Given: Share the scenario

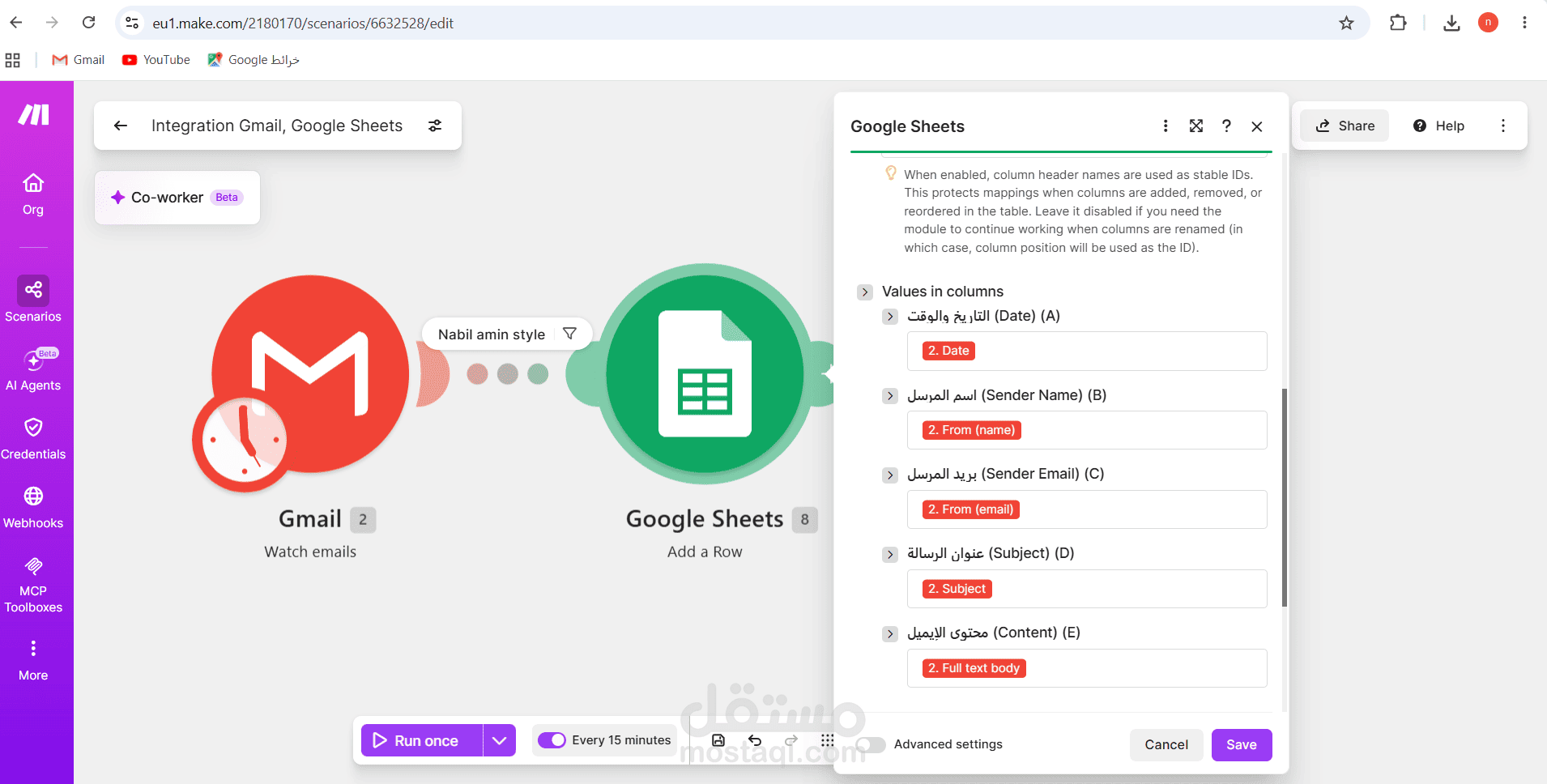Looking at the screenshot, I should pos(1345,126).
